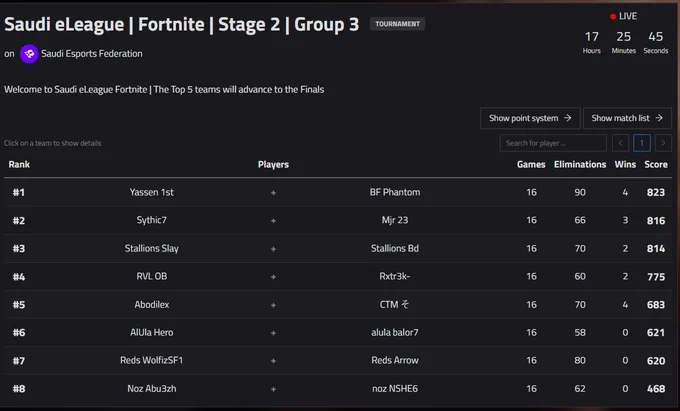Expand rank #8 Noz Abu3zh team details

[x=338, y=388]
